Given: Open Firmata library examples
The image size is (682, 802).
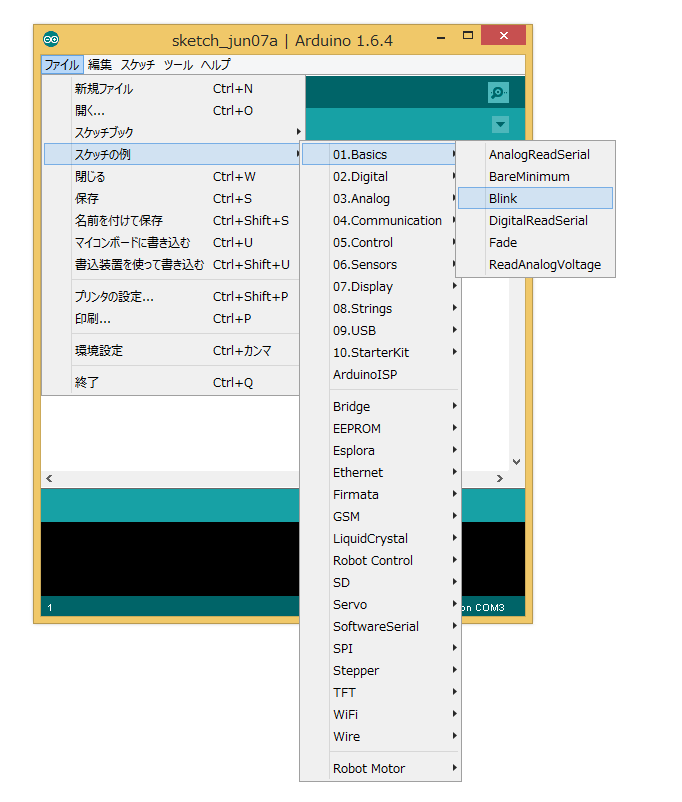Looking at the screenshot, I should click(381, 495).
